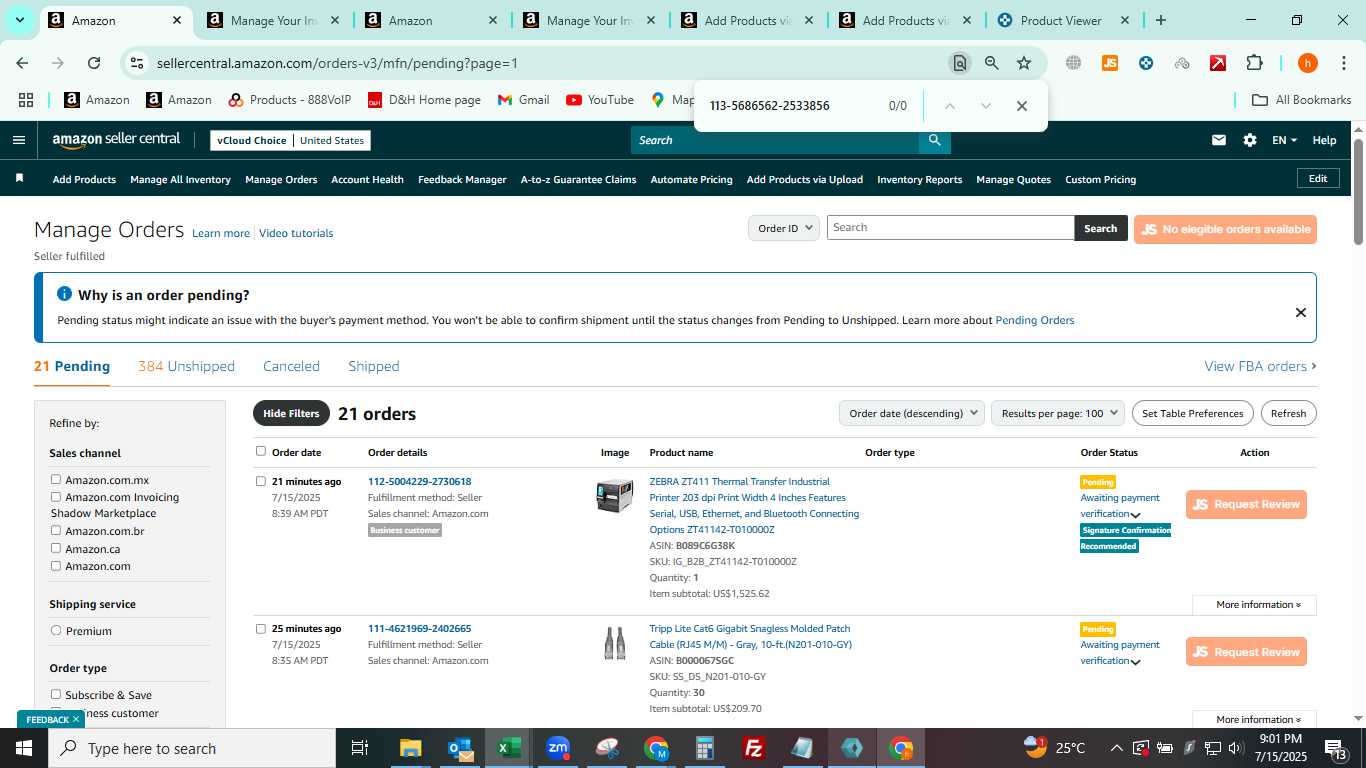Open new browser tab with plus icon
The height and width of the screenshot is (768, 1366).
click(1160, 20)
